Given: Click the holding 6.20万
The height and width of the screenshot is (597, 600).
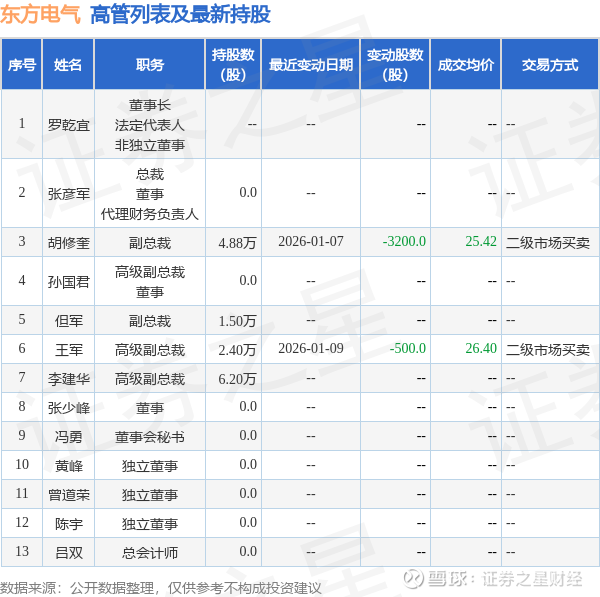Looking at the screenshot, I should pyautogui.click(x=237, y=379).
